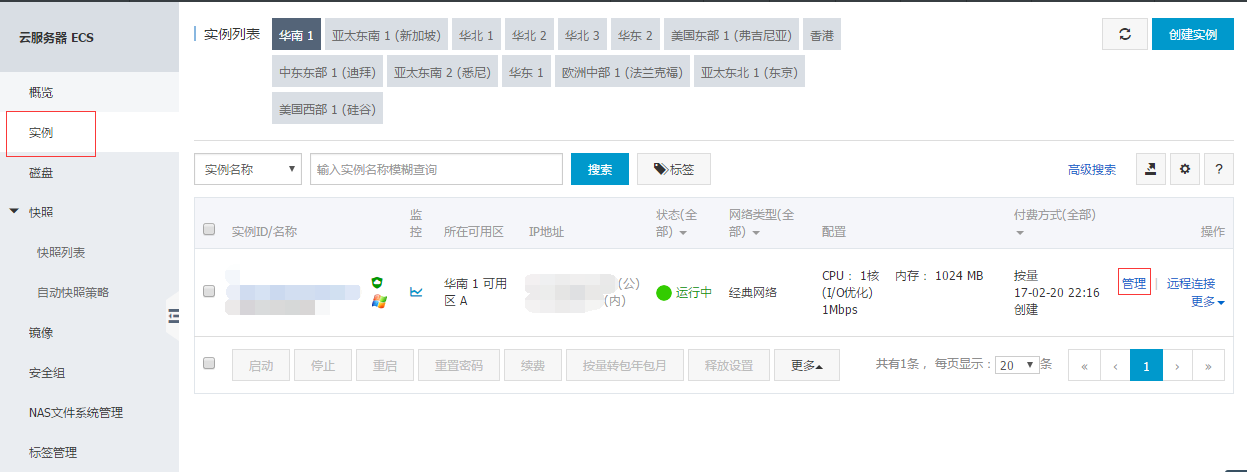
Task: Select the 欧洲中部 1 (法兰克福) region tab
Action: (622, 72)
